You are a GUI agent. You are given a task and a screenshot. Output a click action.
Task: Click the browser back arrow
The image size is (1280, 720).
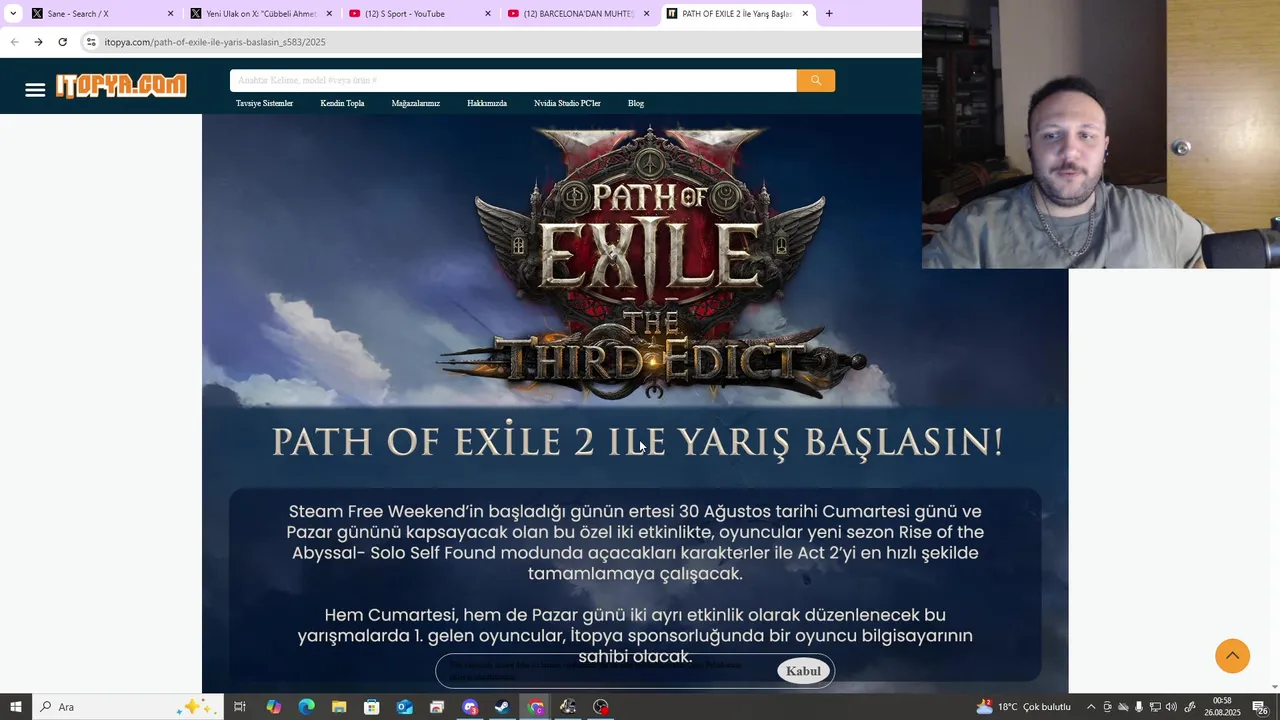click(14, 42)
